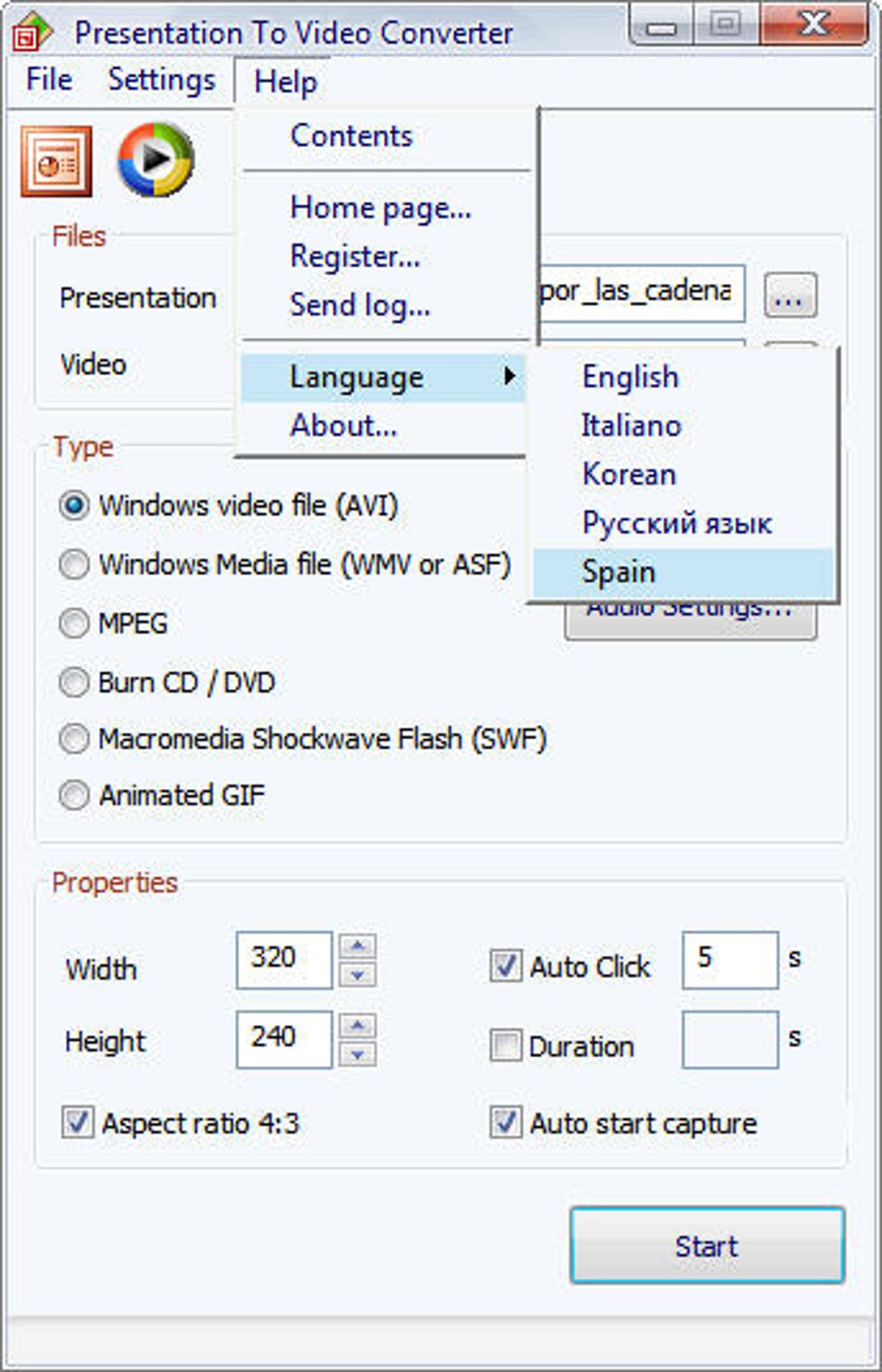Toggle the Auto Click checkbox
Screen dimensions: 882x1372
[506, 965]
